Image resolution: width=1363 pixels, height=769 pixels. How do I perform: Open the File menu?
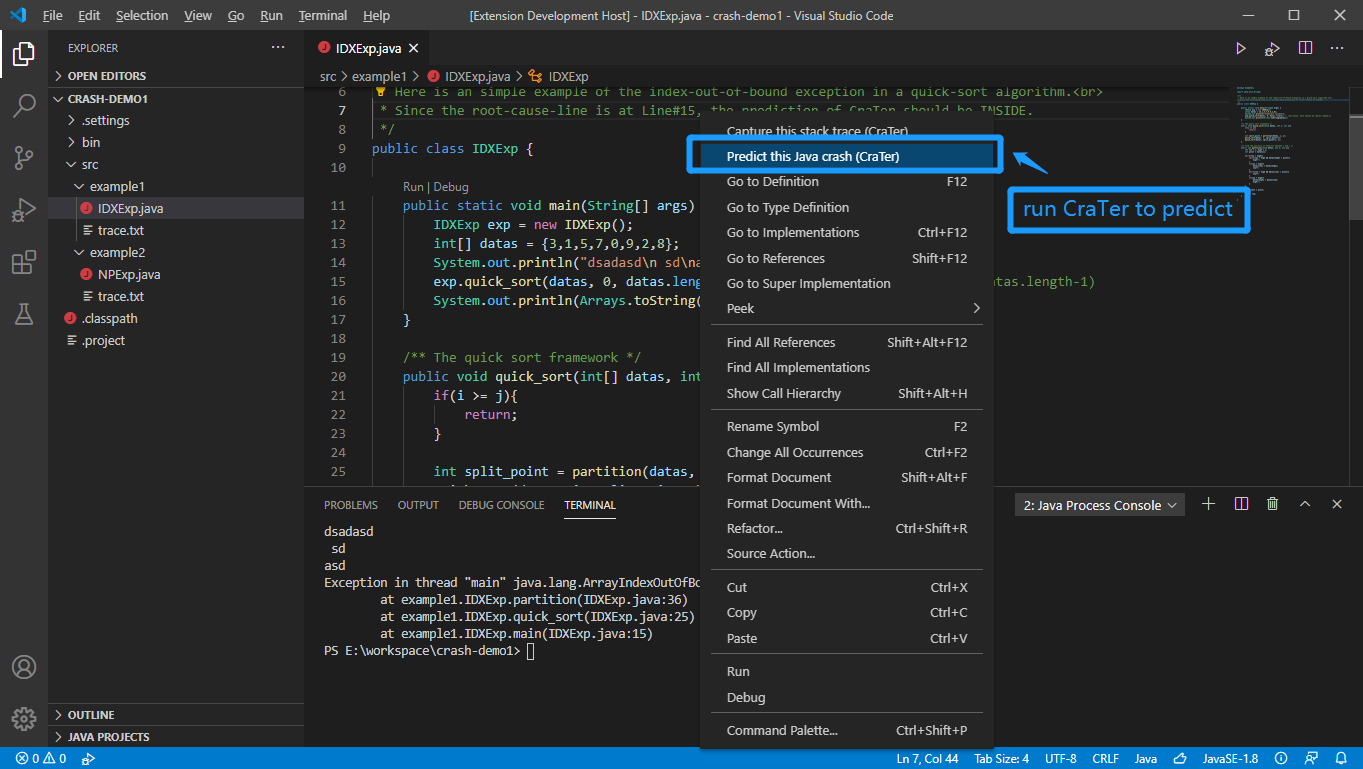pos(52,16)
